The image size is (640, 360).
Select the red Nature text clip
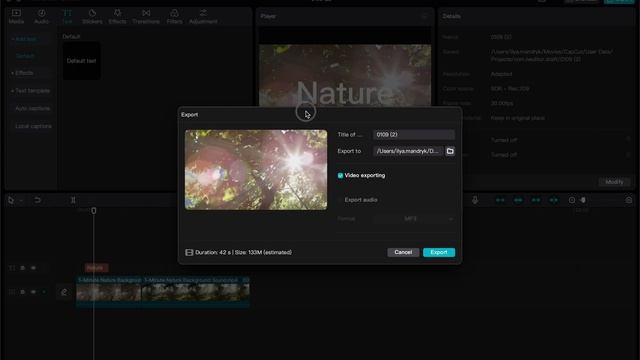click(96, 268)
